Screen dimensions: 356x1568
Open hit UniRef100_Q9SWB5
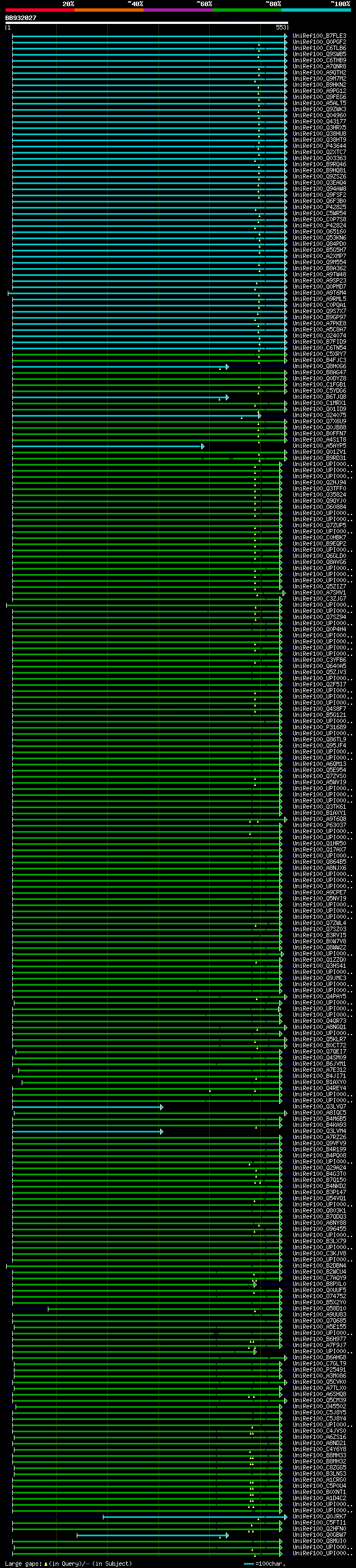point(319,54)
